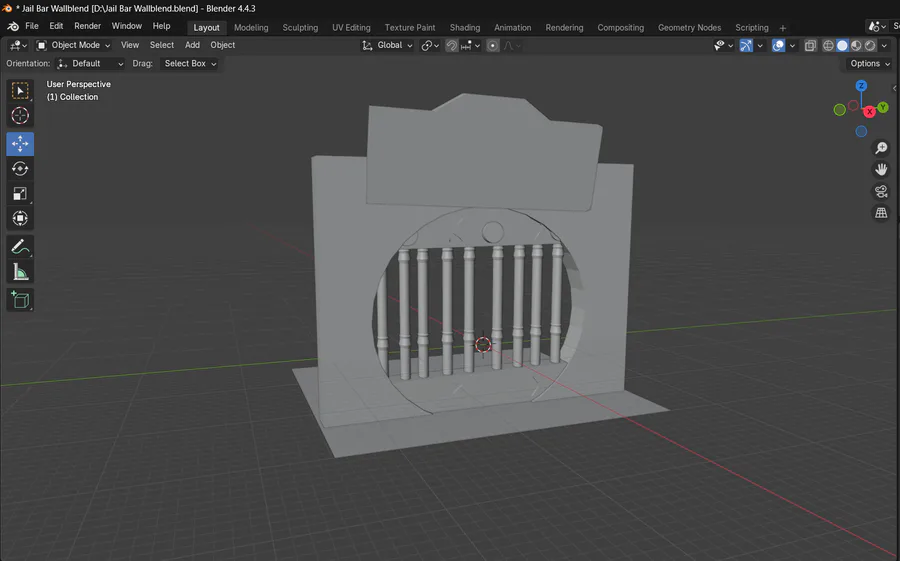The width and height of the screenshot is (900, 561).
Task: Open the snapping options dropdown
Action: pyautogui.click(x=470, y=45)
